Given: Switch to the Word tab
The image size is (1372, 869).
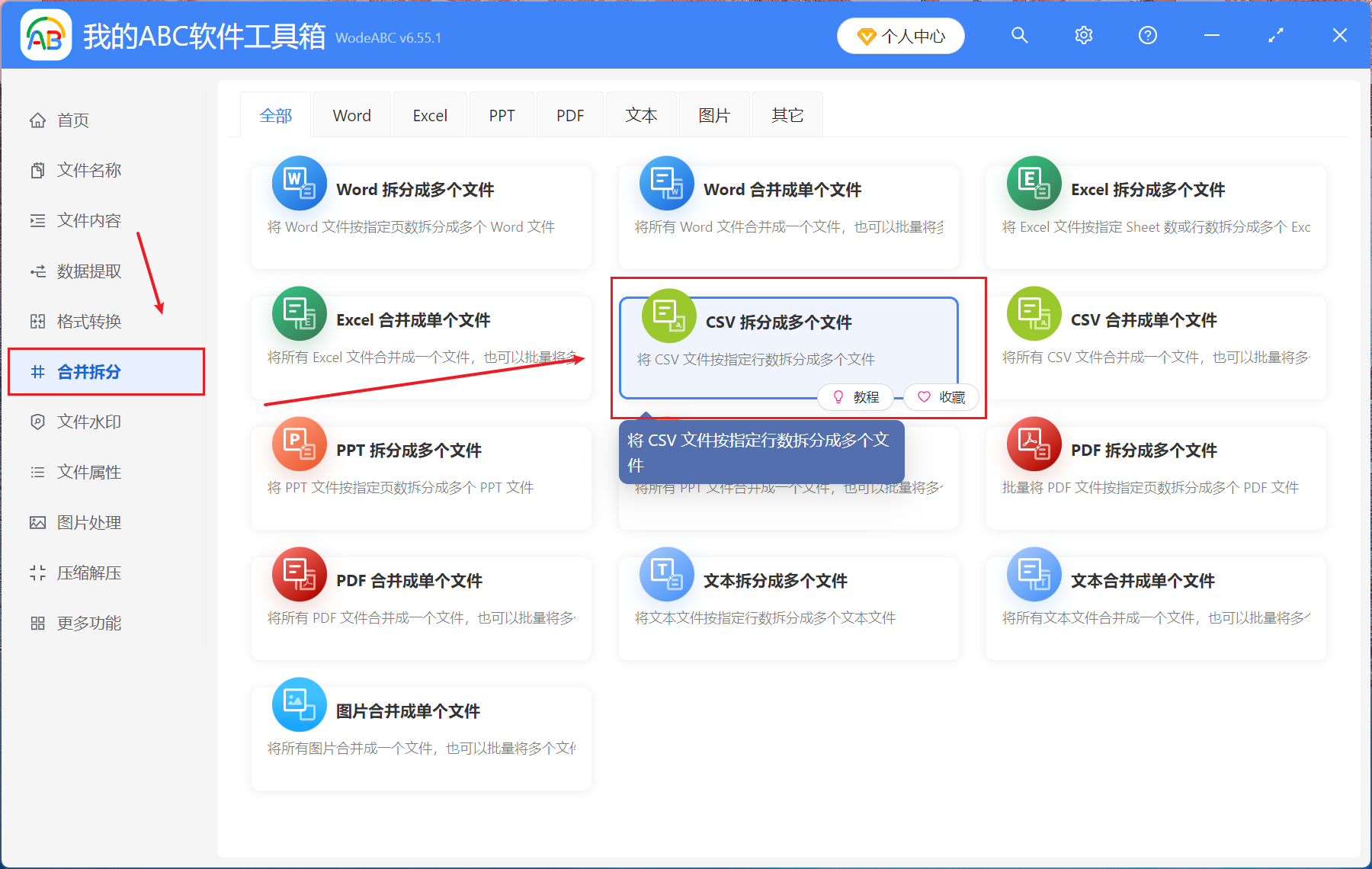Looking at the screenshot, I should coord(351,114).
